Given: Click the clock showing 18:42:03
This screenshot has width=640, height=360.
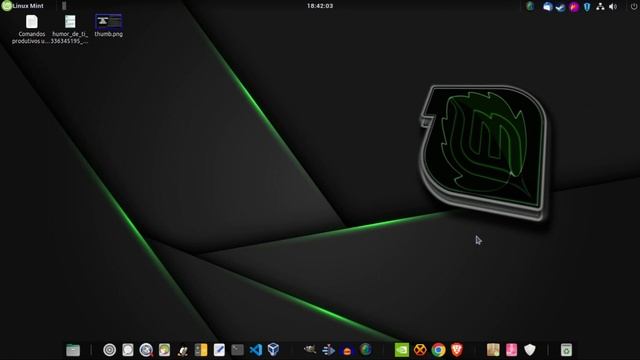Looking at the screenshot, I should click(x=320, y=6).
